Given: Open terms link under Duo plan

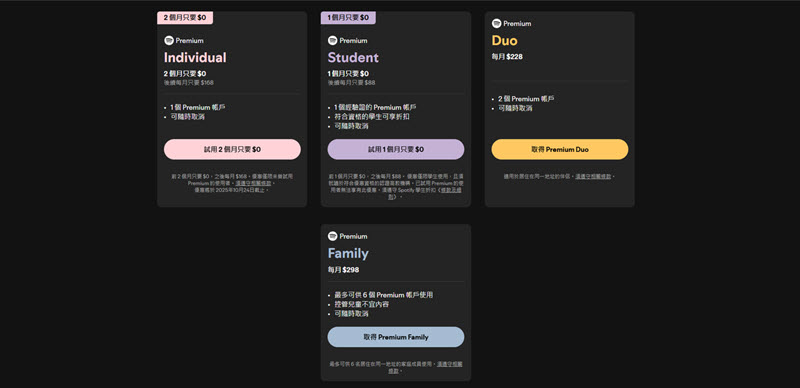Looking at the screenshot, I should 593,177.
